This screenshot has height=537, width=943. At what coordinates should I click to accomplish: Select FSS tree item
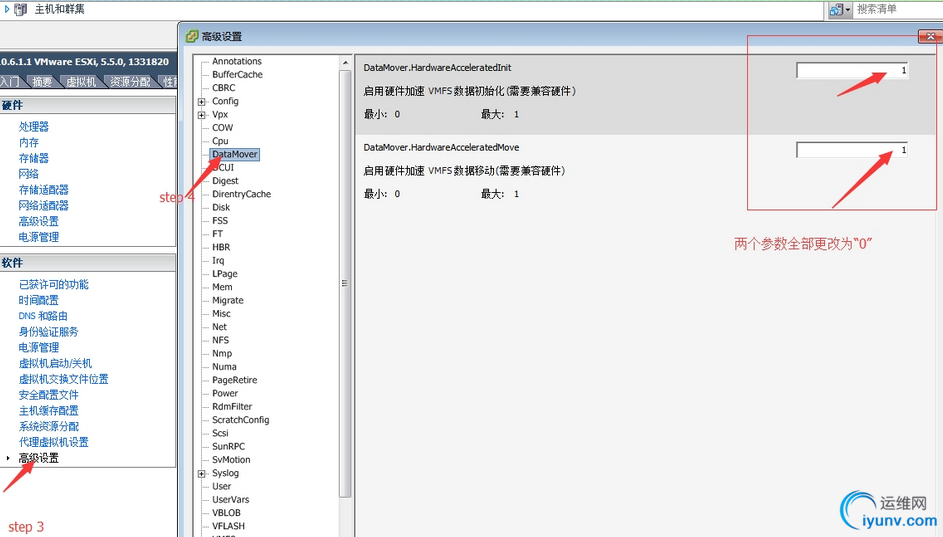click(x=220, y=221)
